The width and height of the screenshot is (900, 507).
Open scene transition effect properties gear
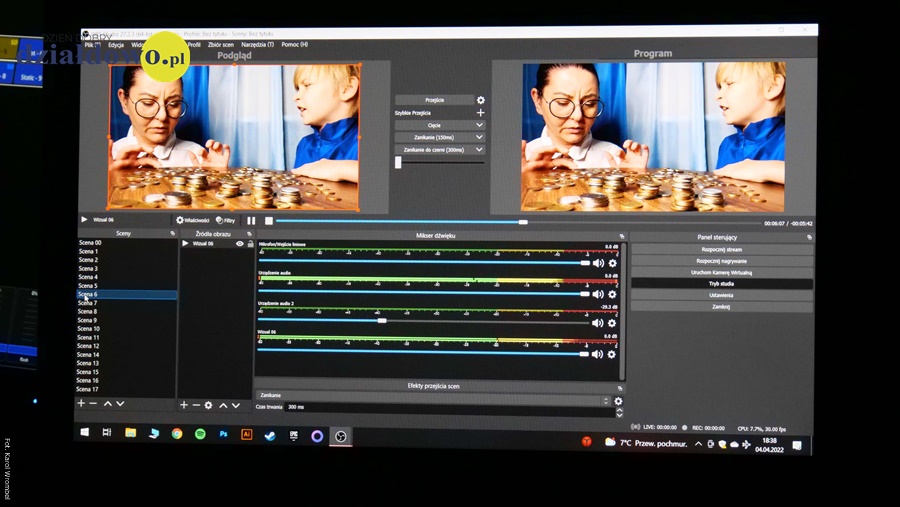click(618, 401)
